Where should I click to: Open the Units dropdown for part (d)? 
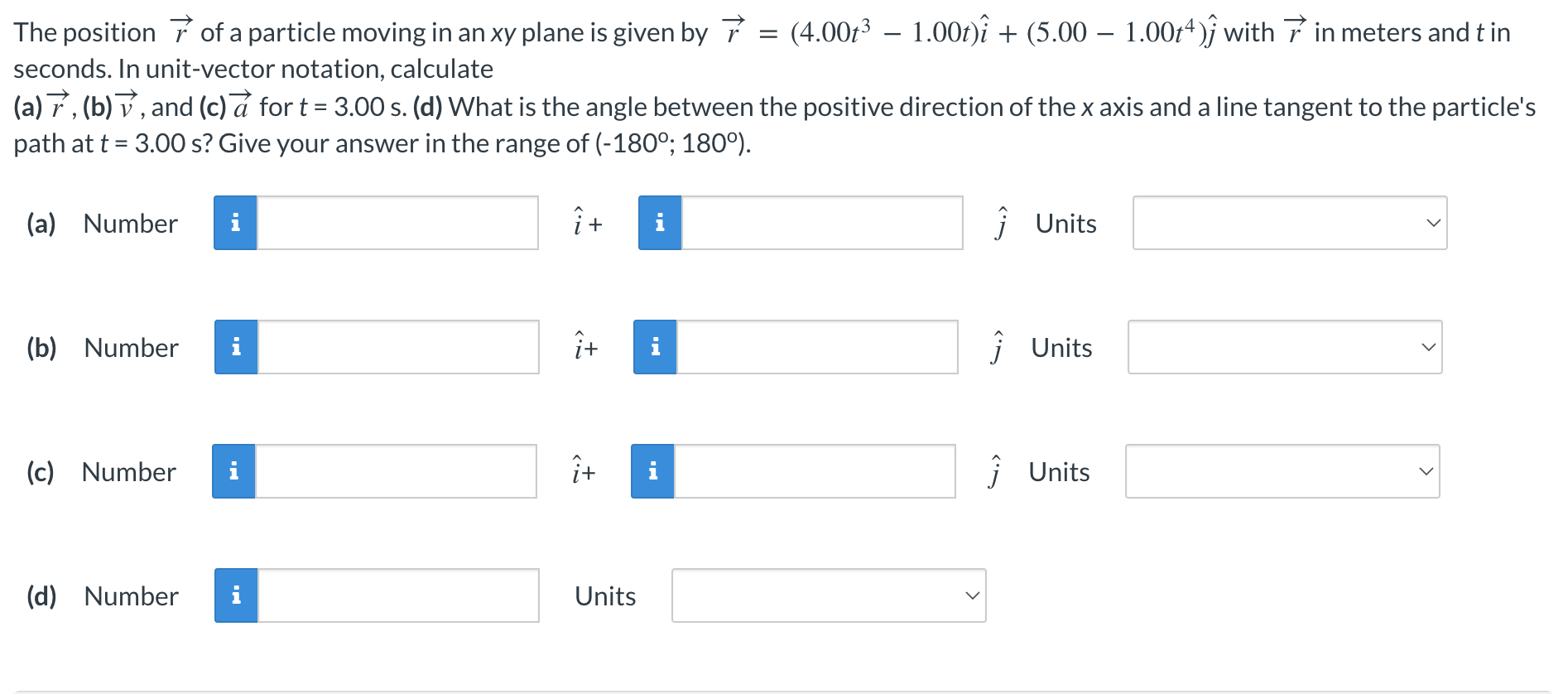point(828,595)
